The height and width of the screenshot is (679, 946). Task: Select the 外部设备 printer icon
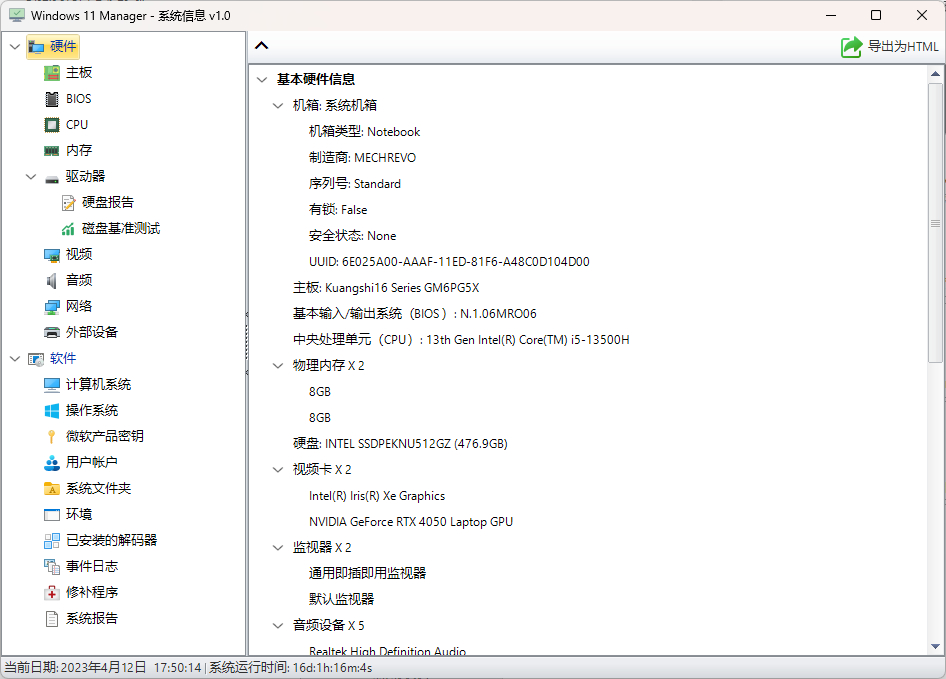pos(52,333)
